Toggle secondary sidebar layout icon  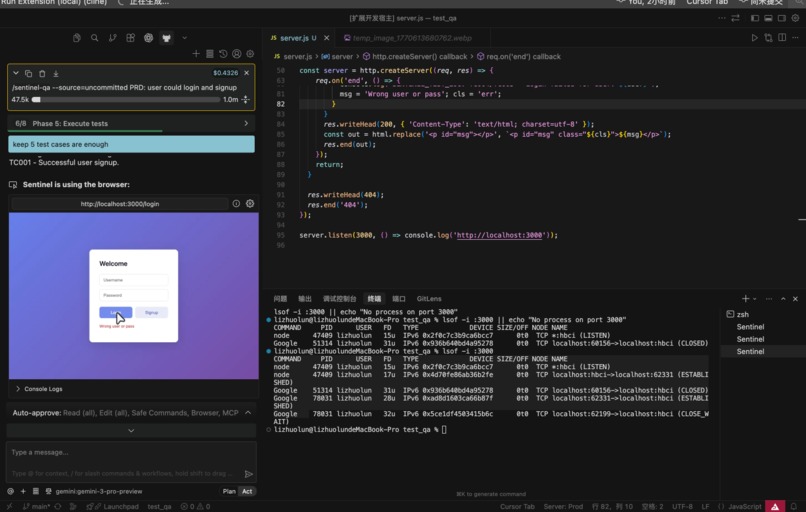[x=782, y=18]
